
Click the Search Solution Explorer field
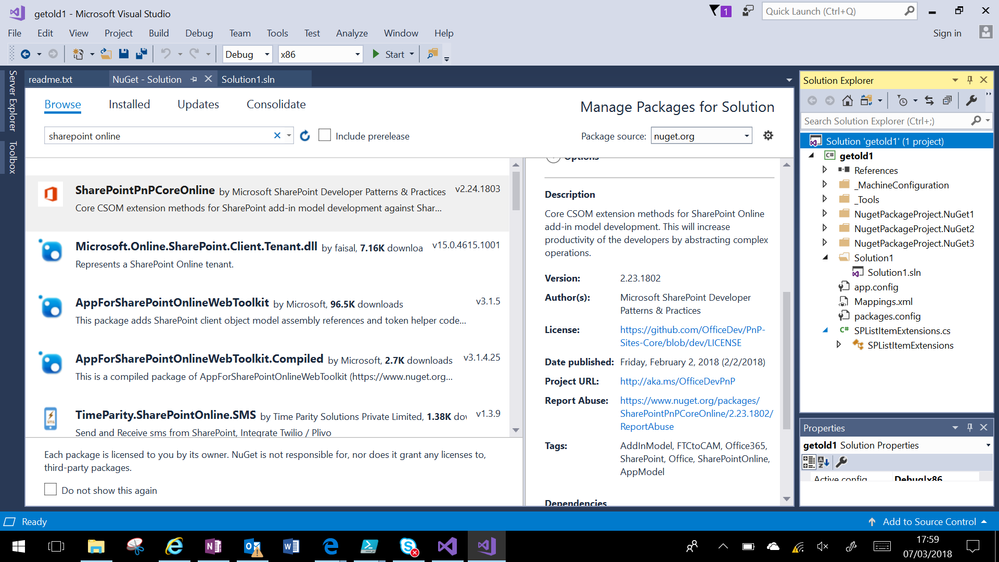point(886,120)
